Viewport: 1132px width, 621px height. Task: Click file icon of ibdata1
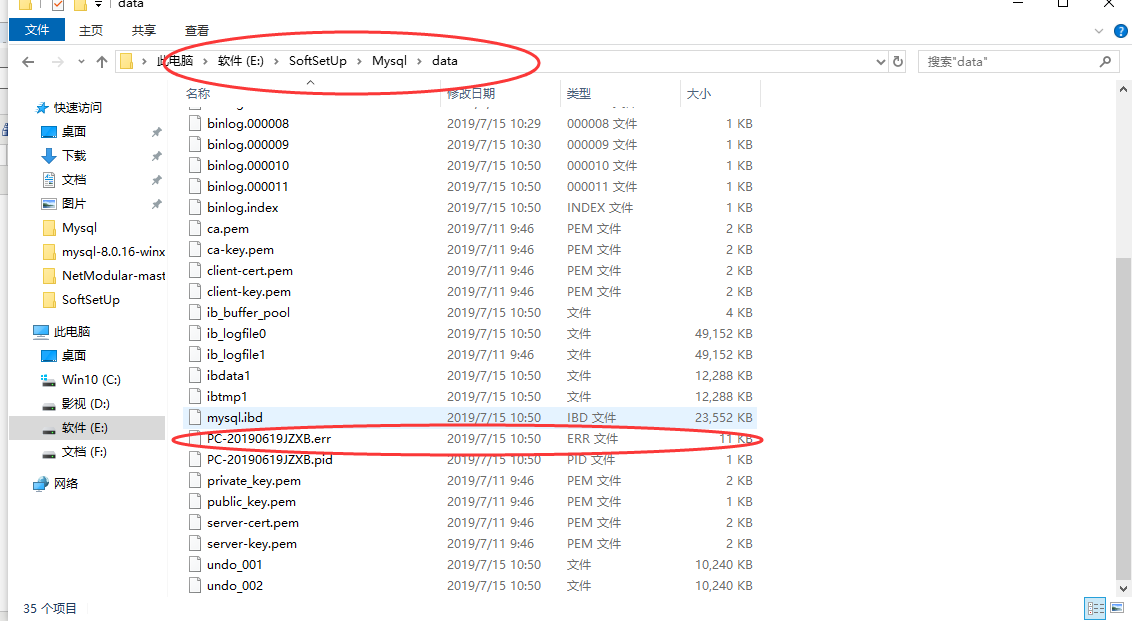tap(194, 375)
